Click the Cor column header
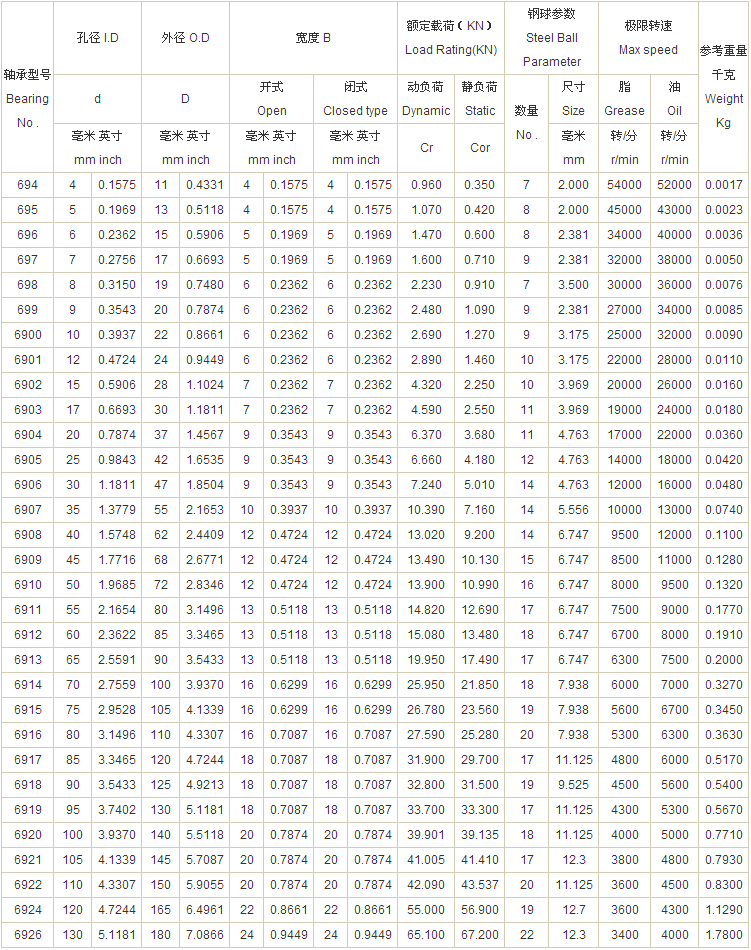This screenshot has height=950, width=751. tap(480, 148)
